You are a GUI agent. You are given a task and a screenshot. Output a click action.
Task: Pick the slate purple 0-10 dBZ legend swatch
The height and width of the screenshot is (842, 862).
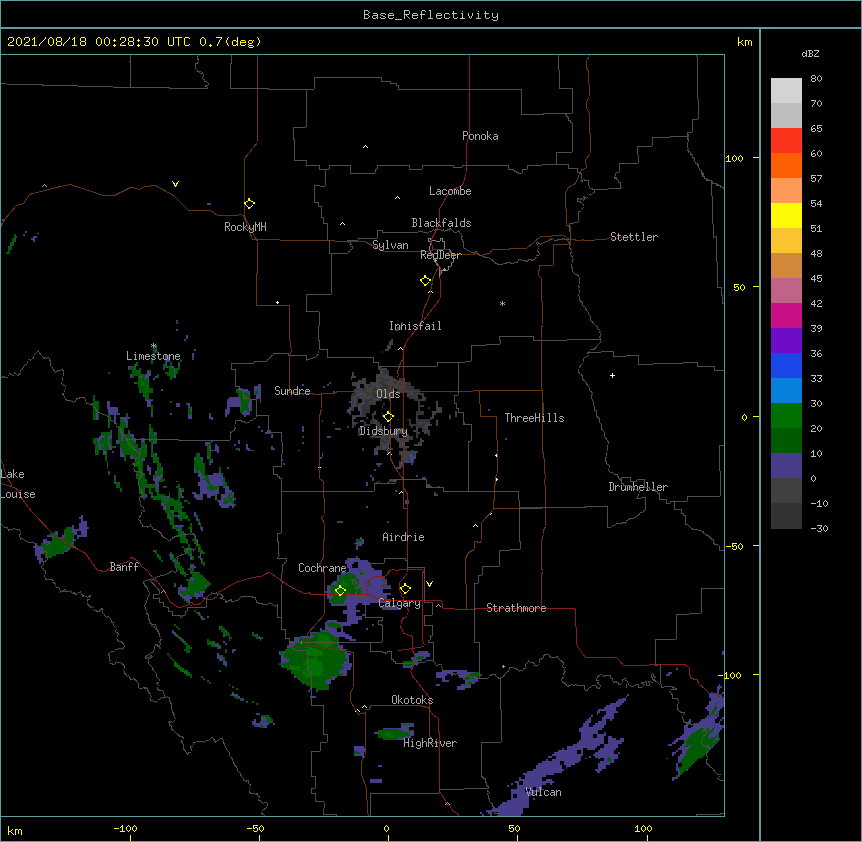click(786, 466)
